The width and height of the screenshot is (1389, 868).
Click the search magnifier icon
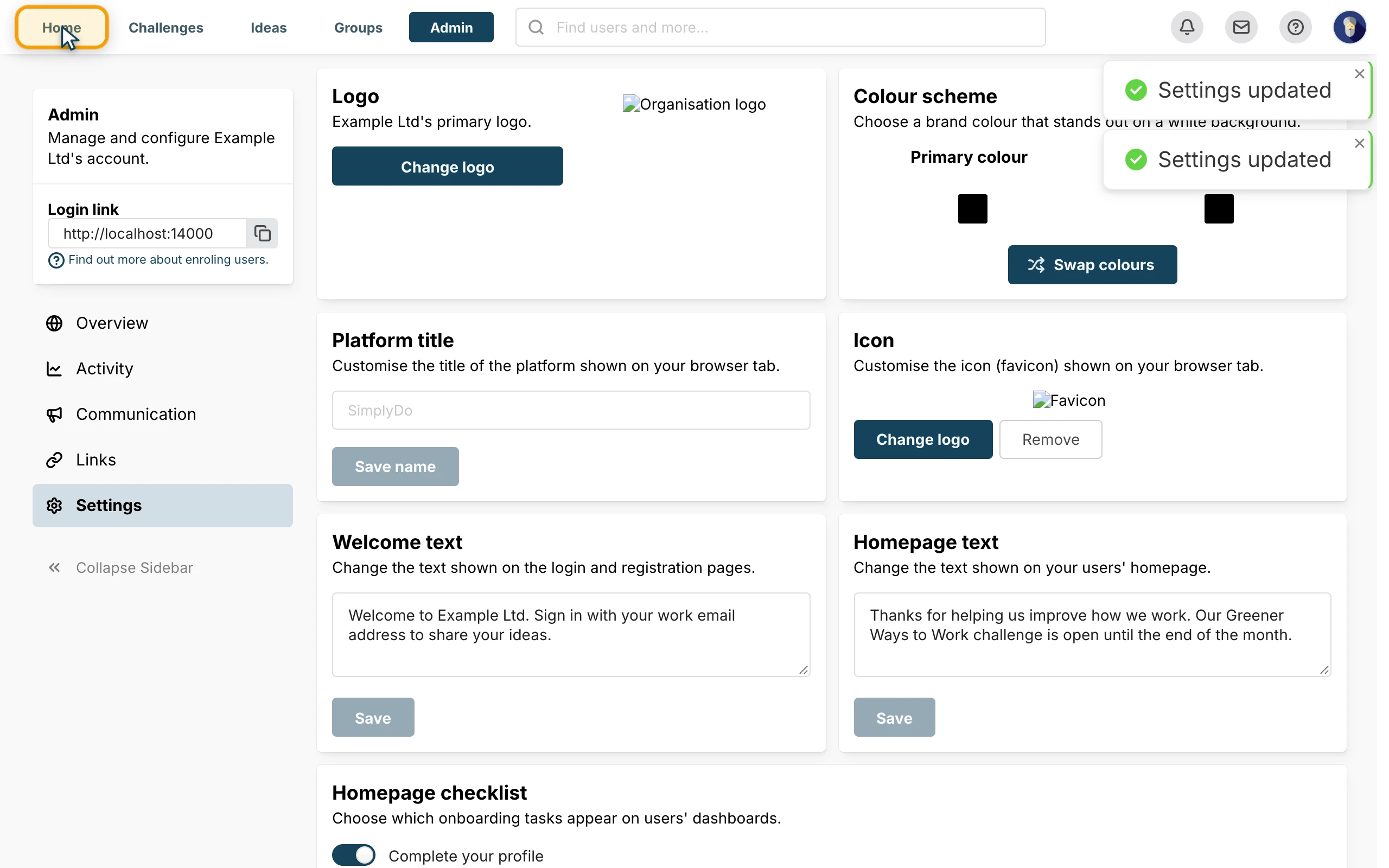(x=536, y=27)
